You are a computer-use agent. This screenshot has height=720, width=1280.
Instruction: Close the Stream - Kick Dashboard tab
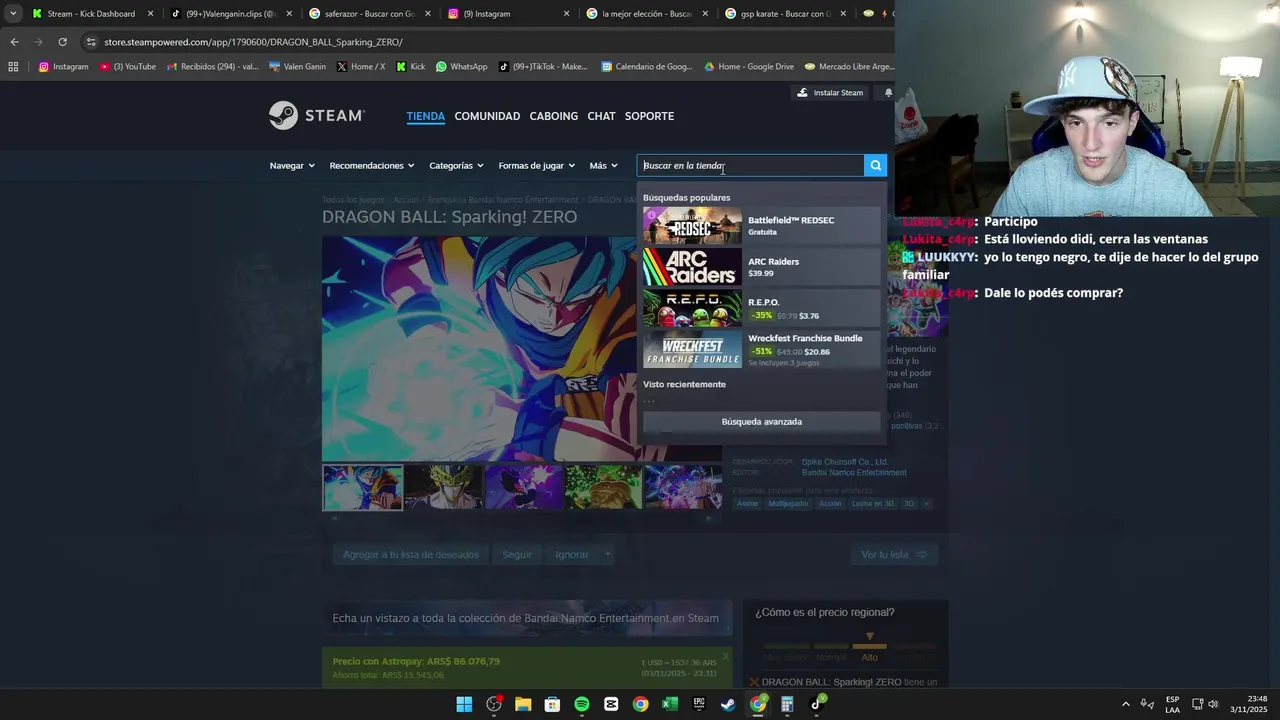[x=151, y=14]
